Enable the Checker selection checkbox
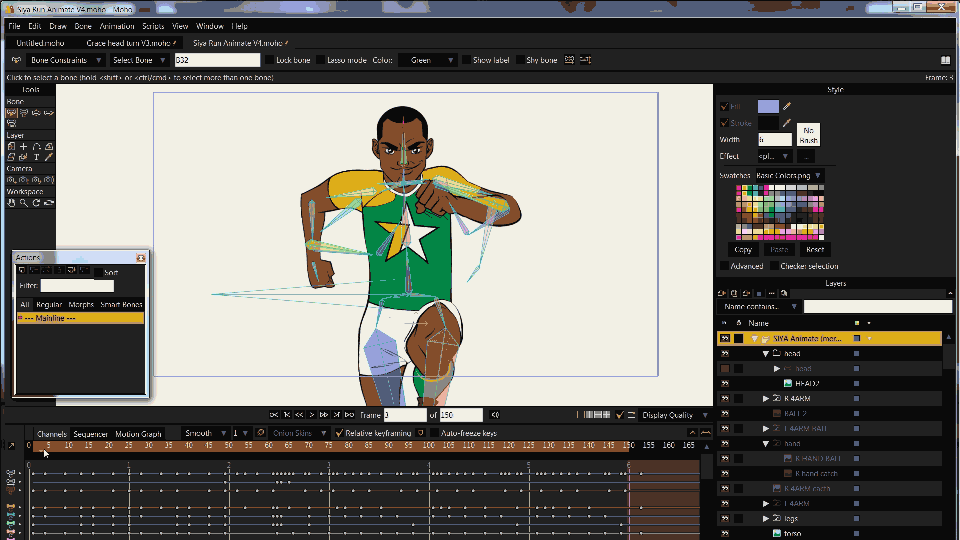The height and width of the screenshot is (540, 960). pyautogui.click(x=774, y=266)
